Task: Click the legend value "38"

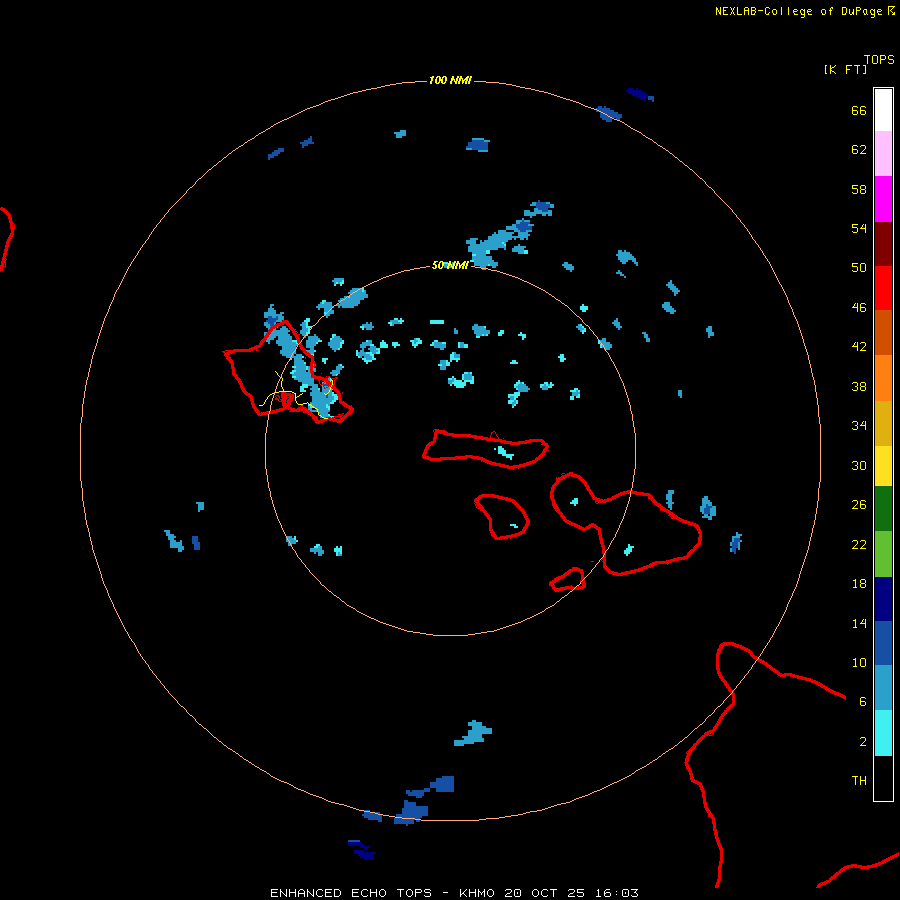Action: (x=859, y=386)
